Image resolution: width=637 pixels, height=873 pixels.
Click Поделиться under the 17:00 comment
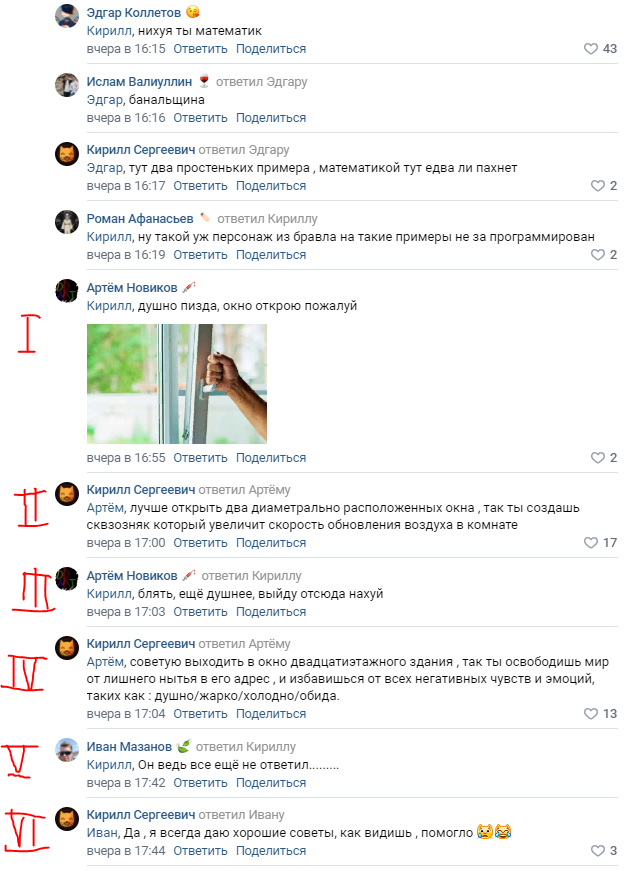271,543
